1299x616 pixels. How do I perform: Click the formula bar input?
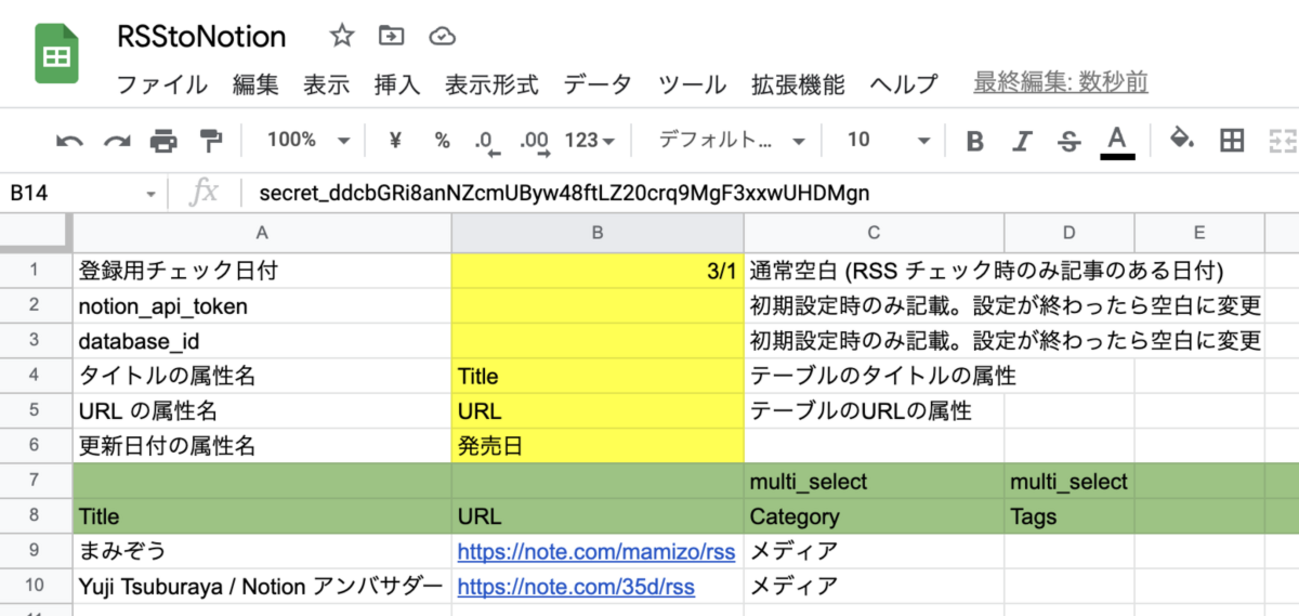tap(700, 192)
